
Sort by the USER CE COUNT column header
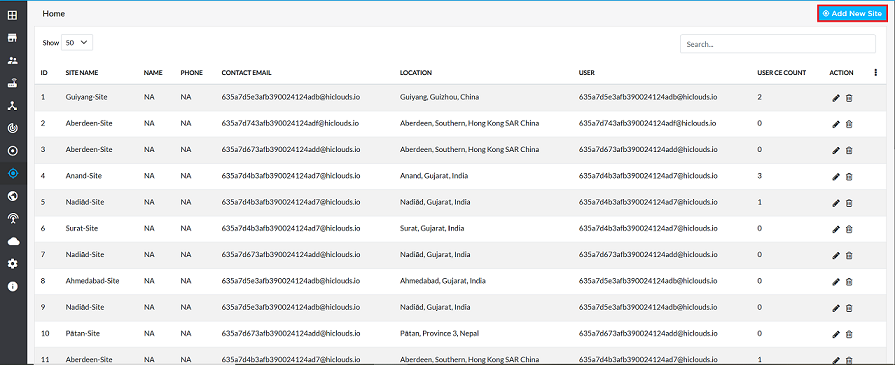click(781, 73)
